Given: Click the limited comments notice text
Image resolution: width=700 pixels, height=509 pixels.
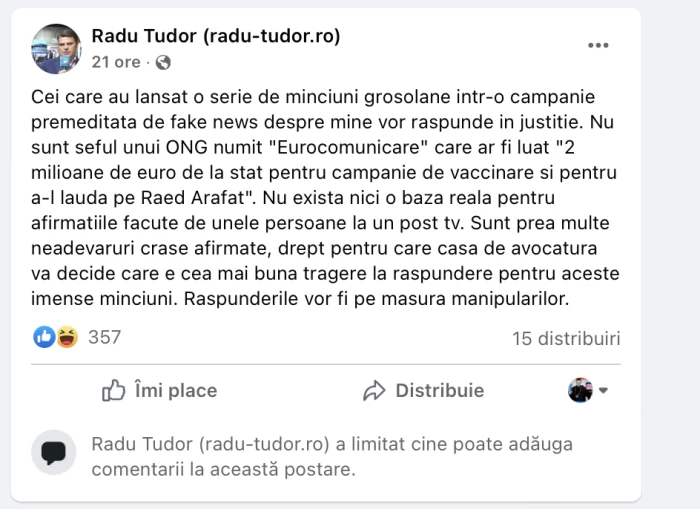Looking at the screenshot, I should click(x=330, y=456).
